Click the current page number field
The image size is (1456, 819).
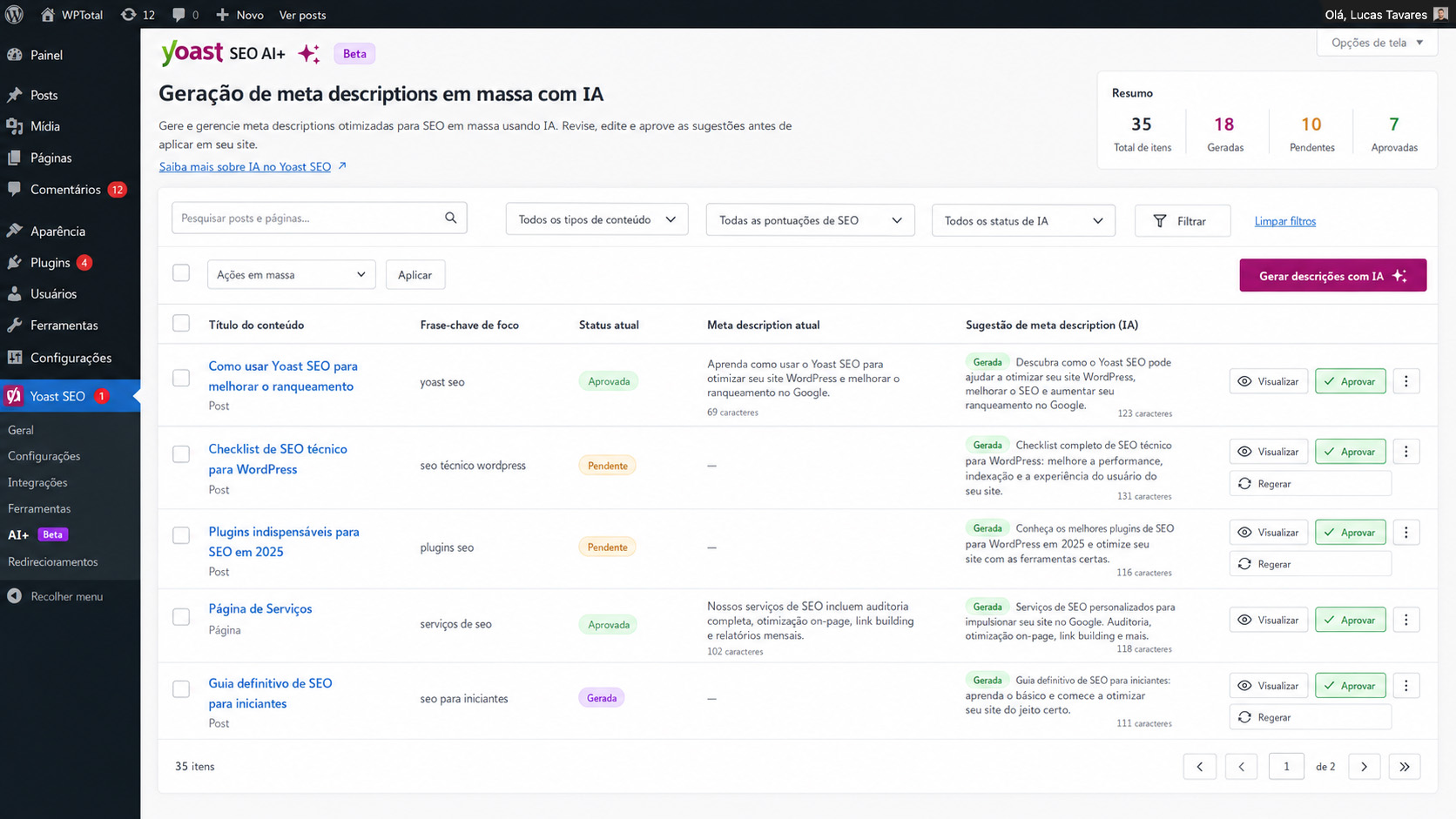tap(1286, 767)
